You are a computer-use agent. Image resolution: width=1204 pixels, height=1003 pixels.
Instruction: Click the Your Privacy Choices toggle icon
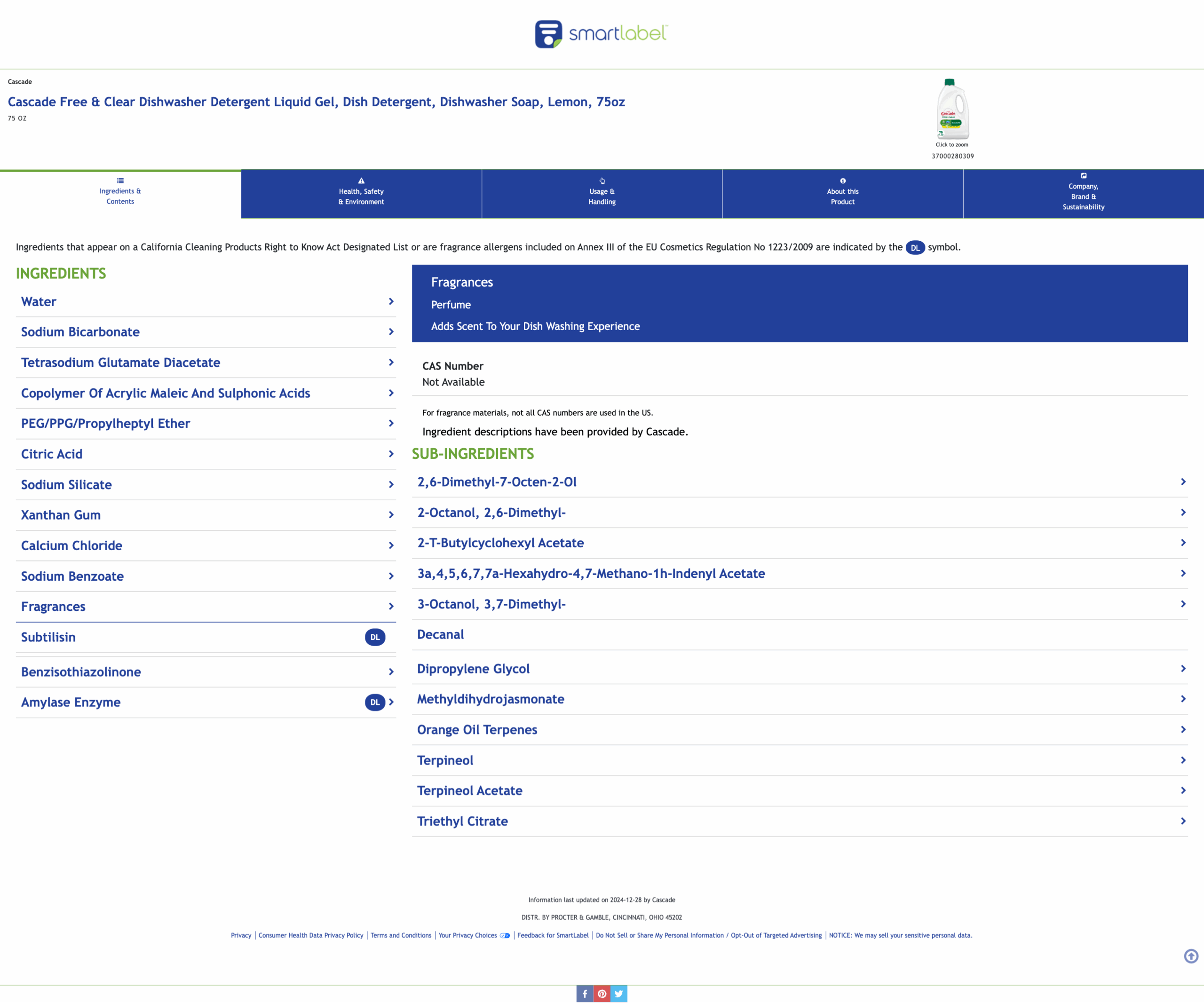coord(505,935)
